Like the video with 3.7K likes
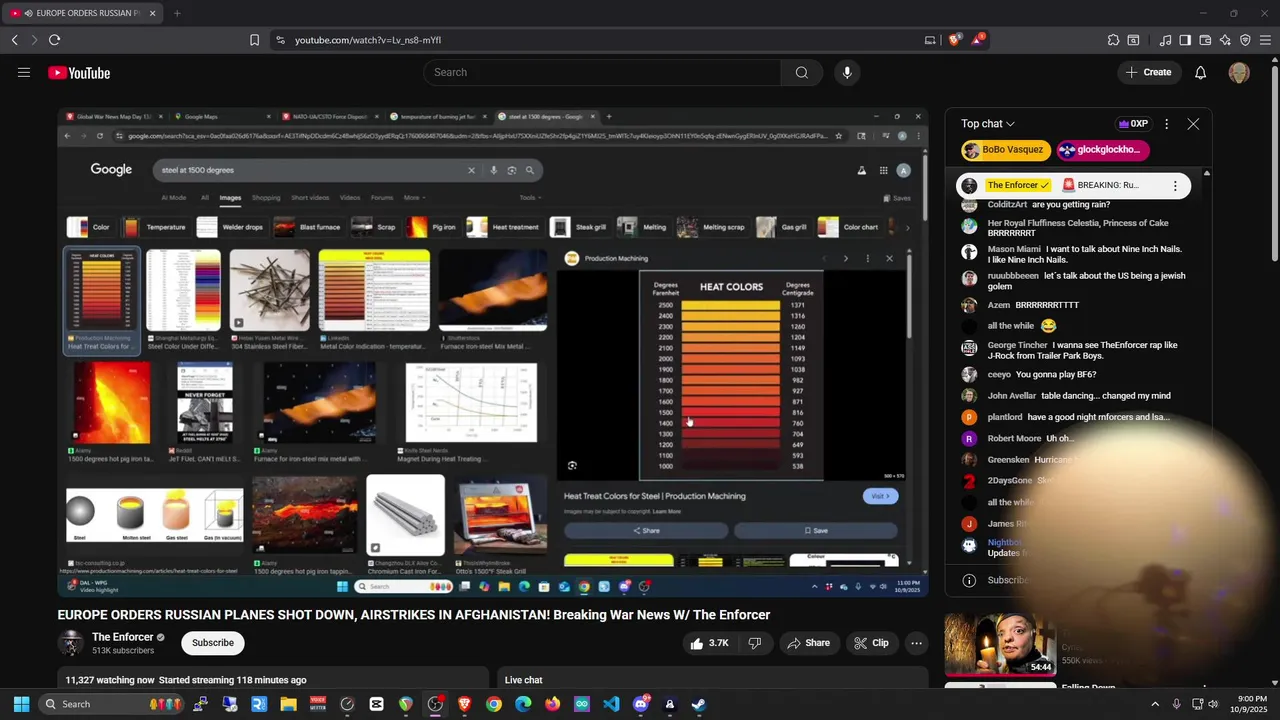Viewport: 1280px width, 720px height. coord(708,643)
